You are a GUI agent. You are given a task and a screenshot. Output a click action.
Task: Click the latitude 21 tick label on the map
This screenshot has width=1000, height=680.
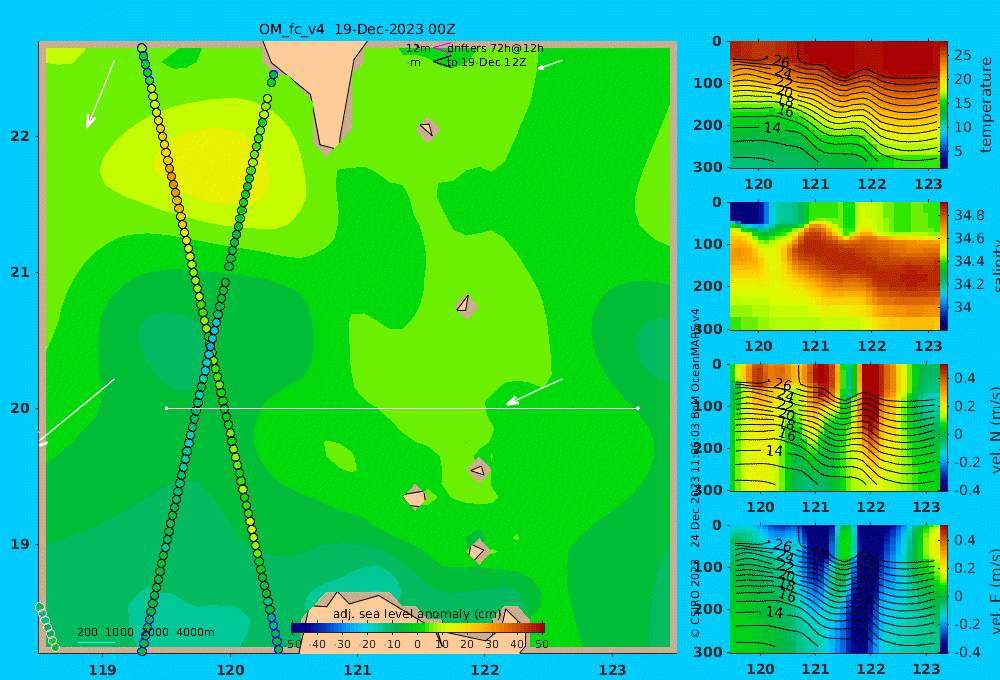tap(20, 272)
